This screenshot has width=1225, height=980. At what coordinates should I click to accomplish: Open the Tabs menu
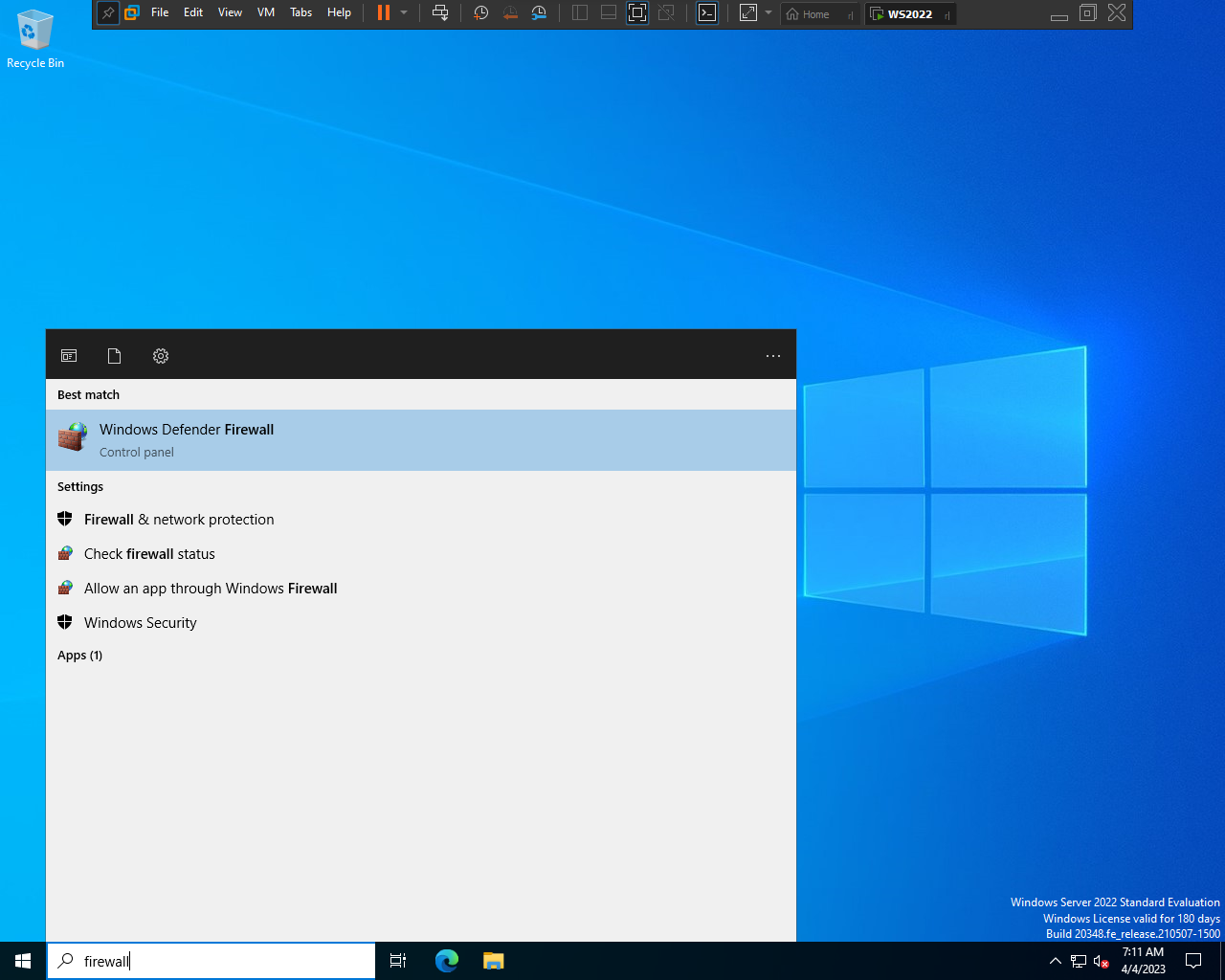coord(301,12)
